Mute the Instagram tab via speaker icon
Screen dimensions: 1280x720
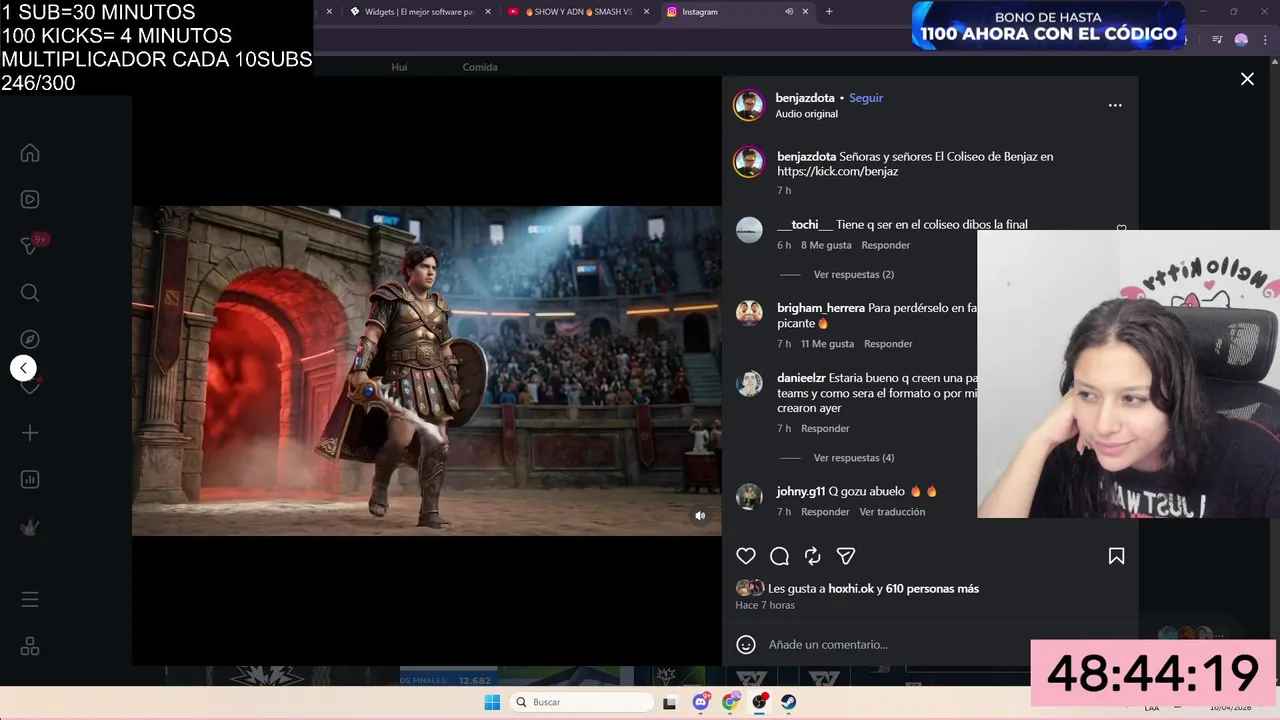click(x=789, y=12)
